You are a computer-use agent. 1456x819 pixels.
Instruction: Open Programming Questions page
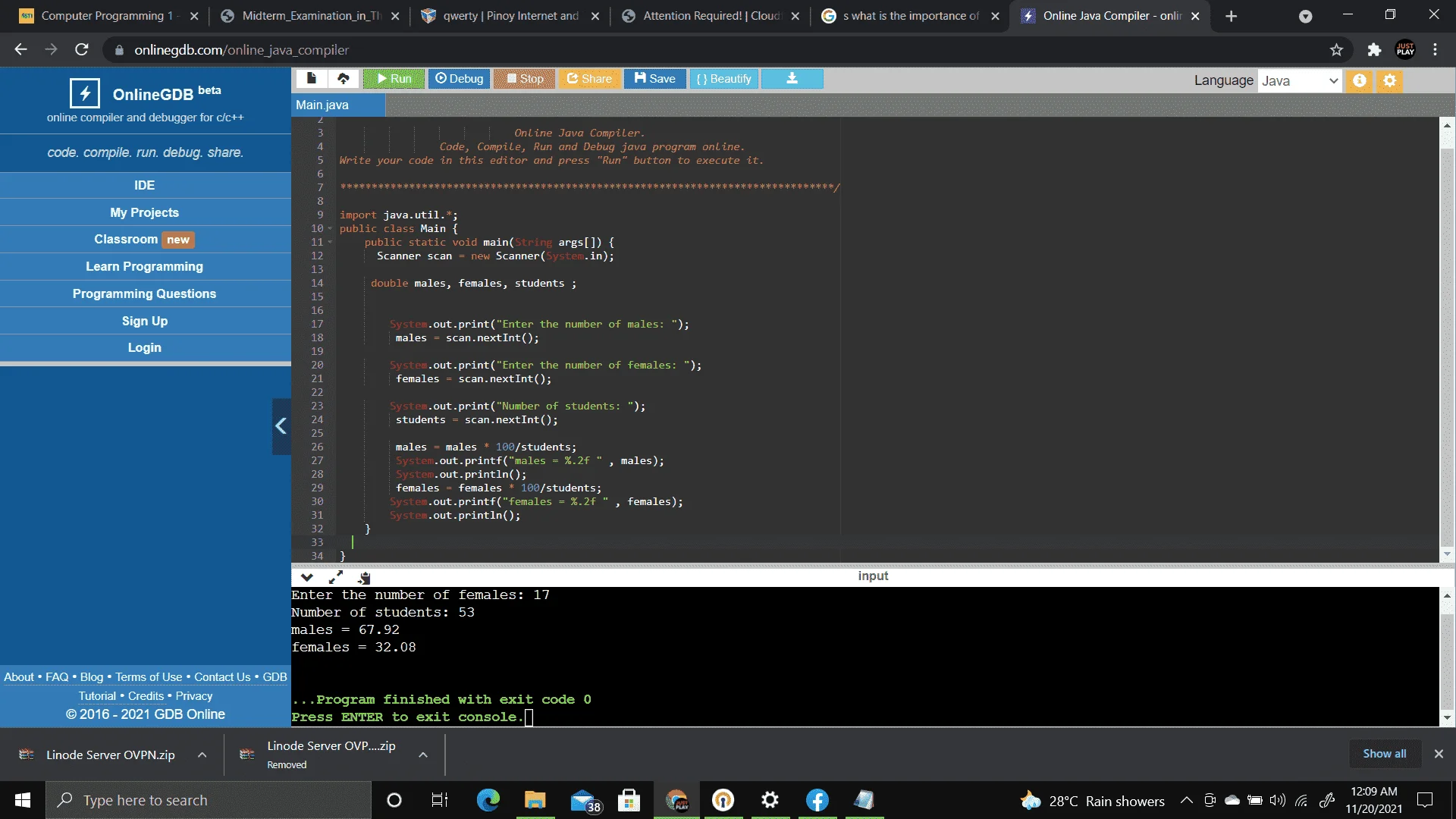point(145,293)
